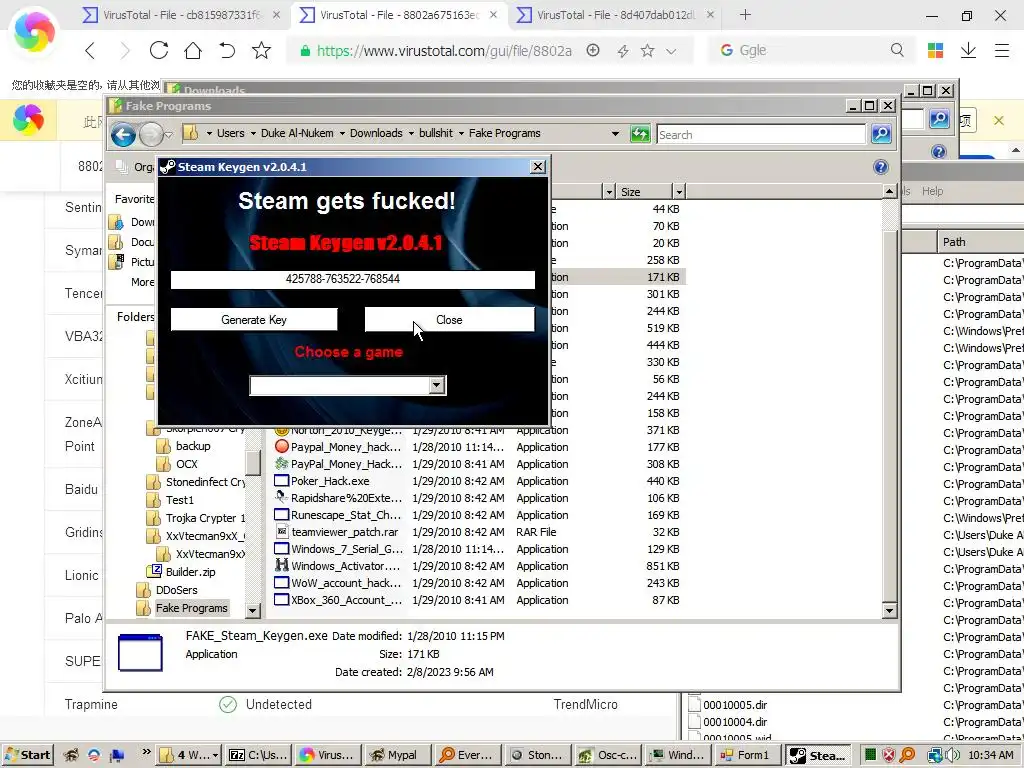Click forward arrow in Fake Programs window

[151, 135]
